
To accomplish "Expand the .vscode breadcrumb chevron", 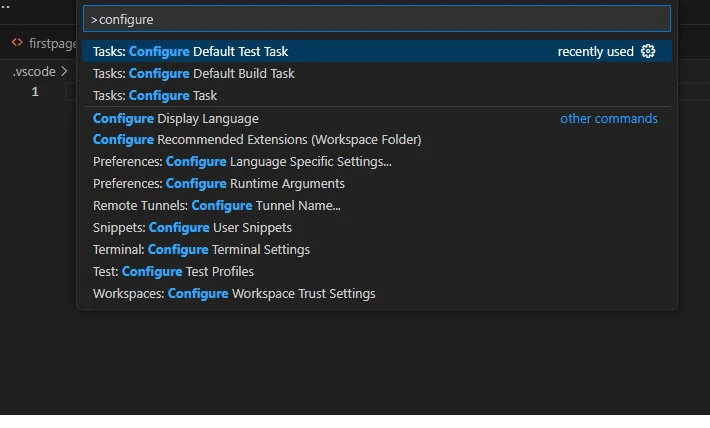I will [x=64, y=72].
